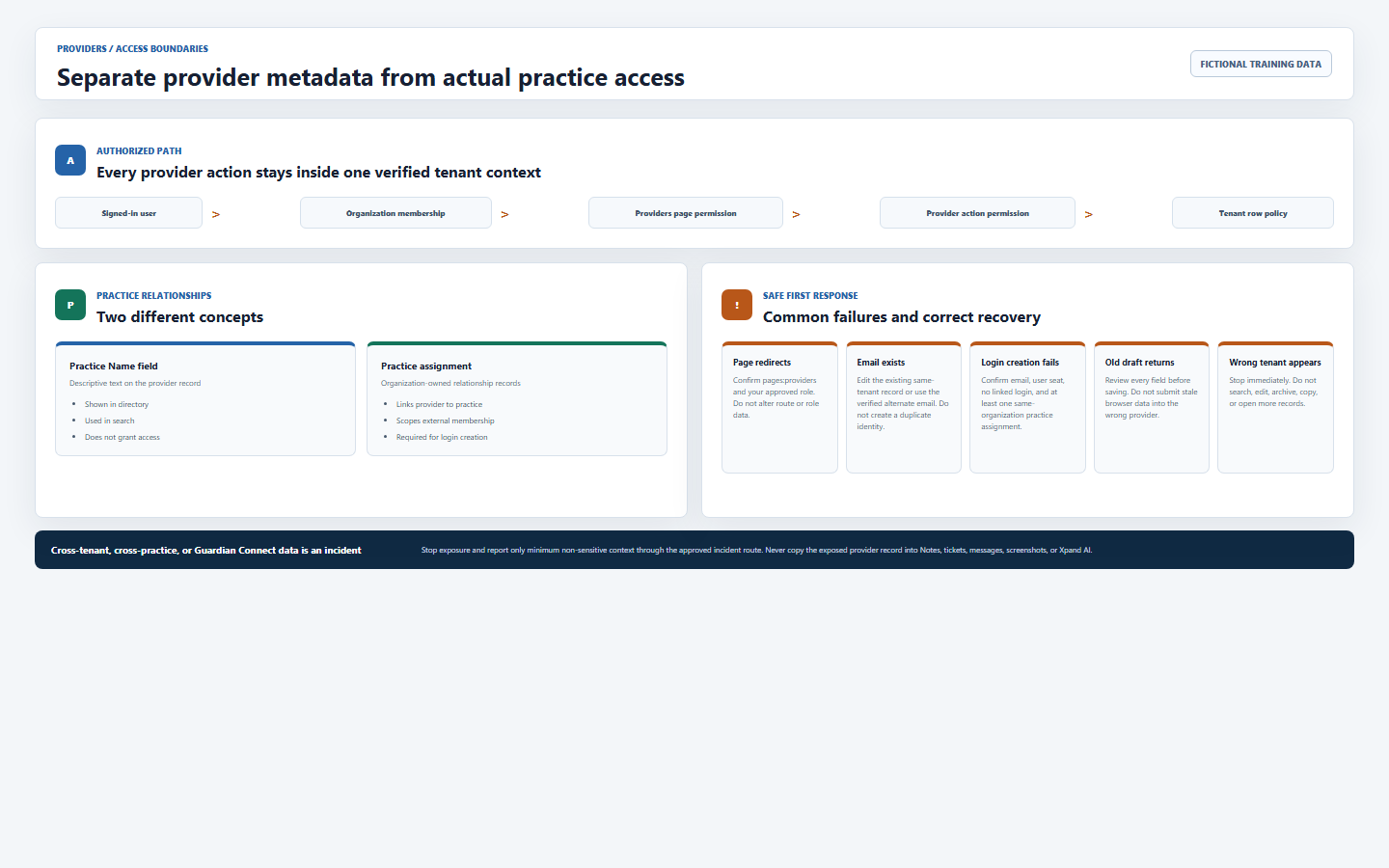Click 'Every provider action stays inside' heading
1389x868 pixels.
[318, 173]
